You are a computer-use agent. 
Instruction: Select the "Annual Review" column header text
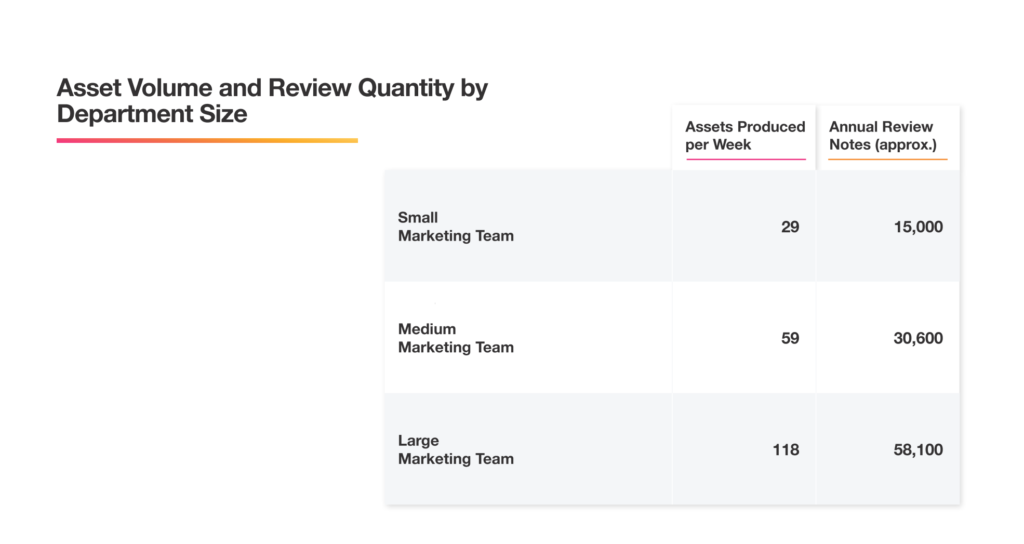[881, 127]
